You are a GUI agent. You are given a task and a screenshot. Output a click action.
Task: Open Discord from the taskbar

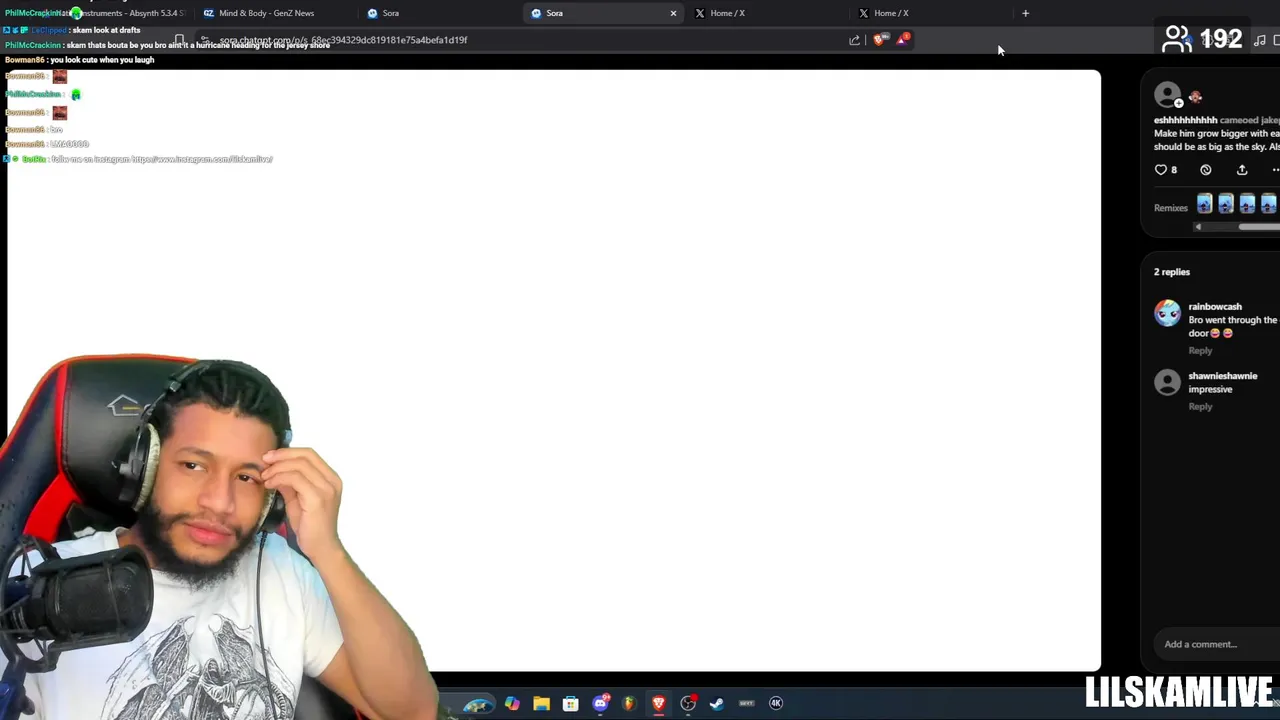tap(600, 703)
